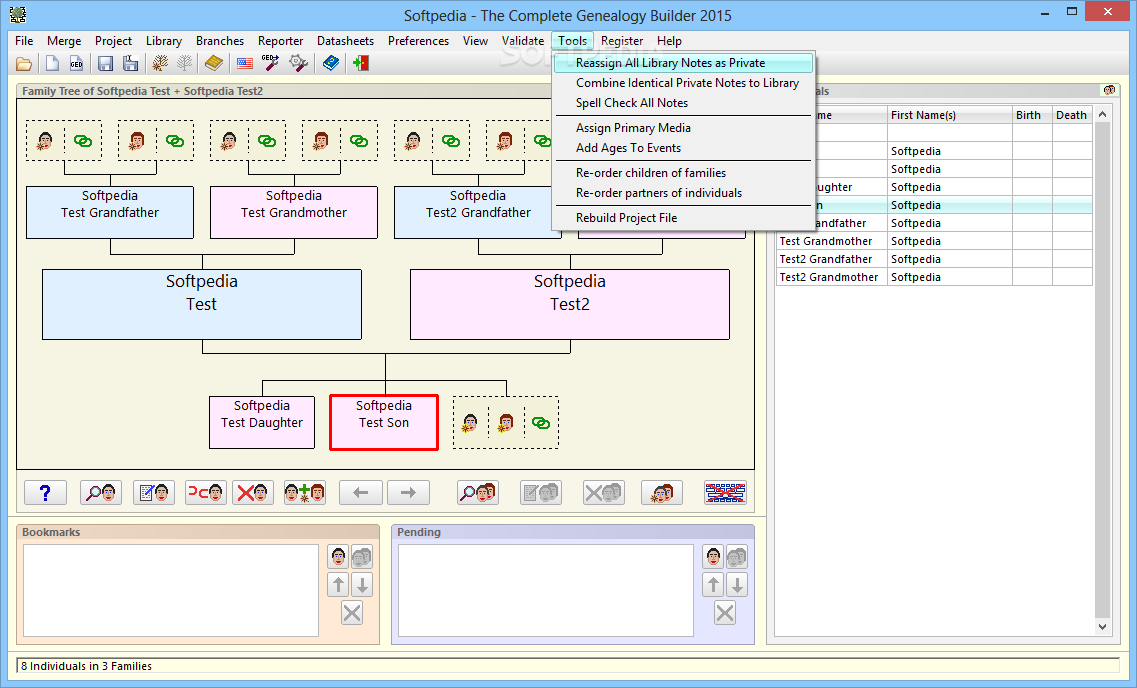
Task: Click the exit door toolbar icon
Action: tap(360, 64)
